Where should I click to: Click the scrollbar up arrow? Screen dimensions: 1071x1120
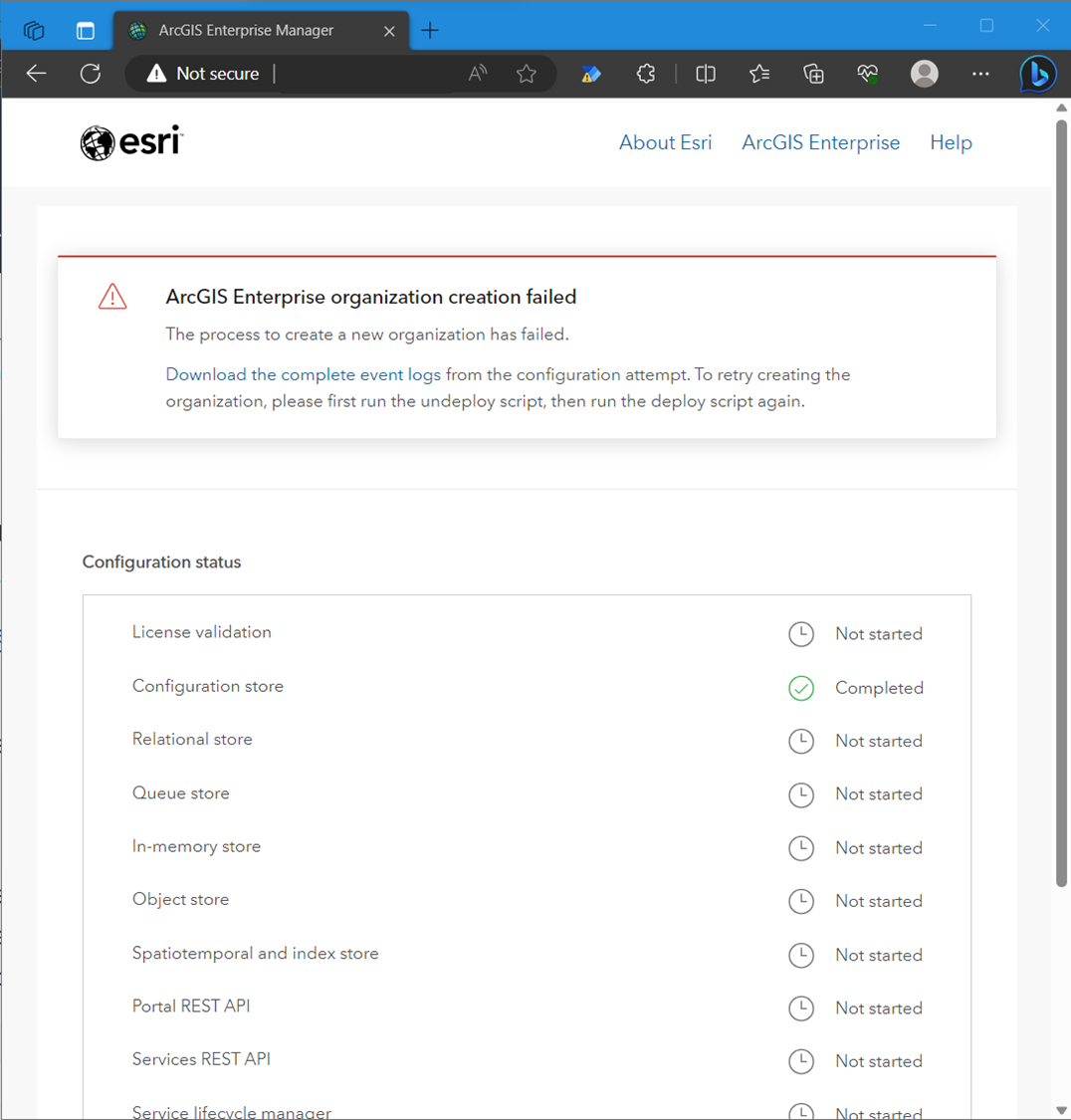point(1062,108)
